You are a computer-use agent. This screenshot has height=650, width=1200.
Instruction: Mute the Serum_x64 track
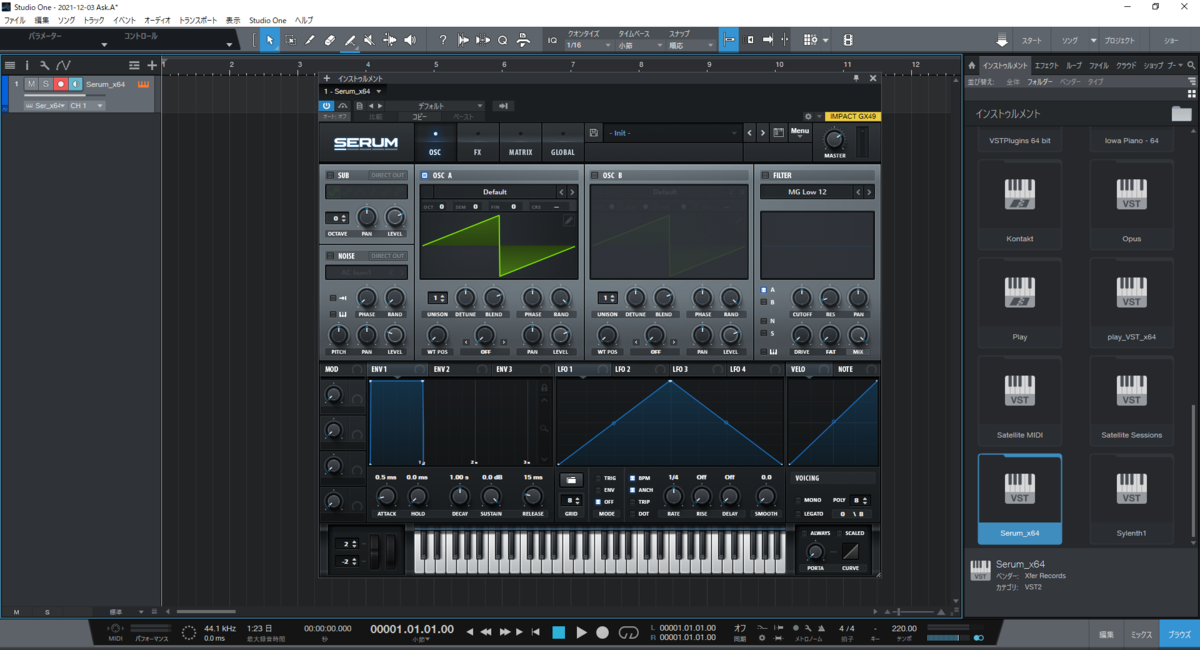click(x=31, y=84)
